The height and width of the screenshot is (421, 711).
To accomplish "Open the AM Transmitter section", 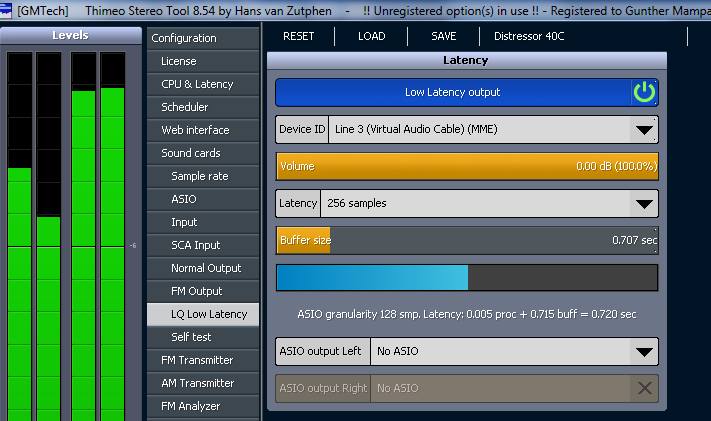I will click(x=203, y=383).
